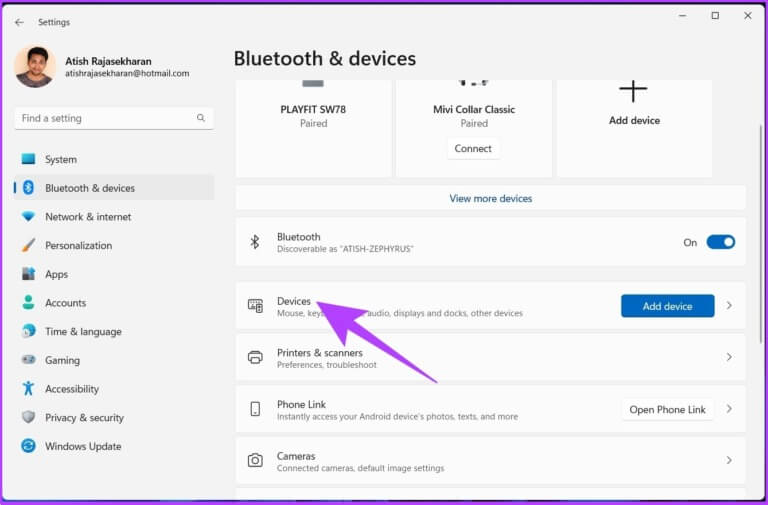
Task: Expand Devices row with the chevron
Action: click(729, 306)
